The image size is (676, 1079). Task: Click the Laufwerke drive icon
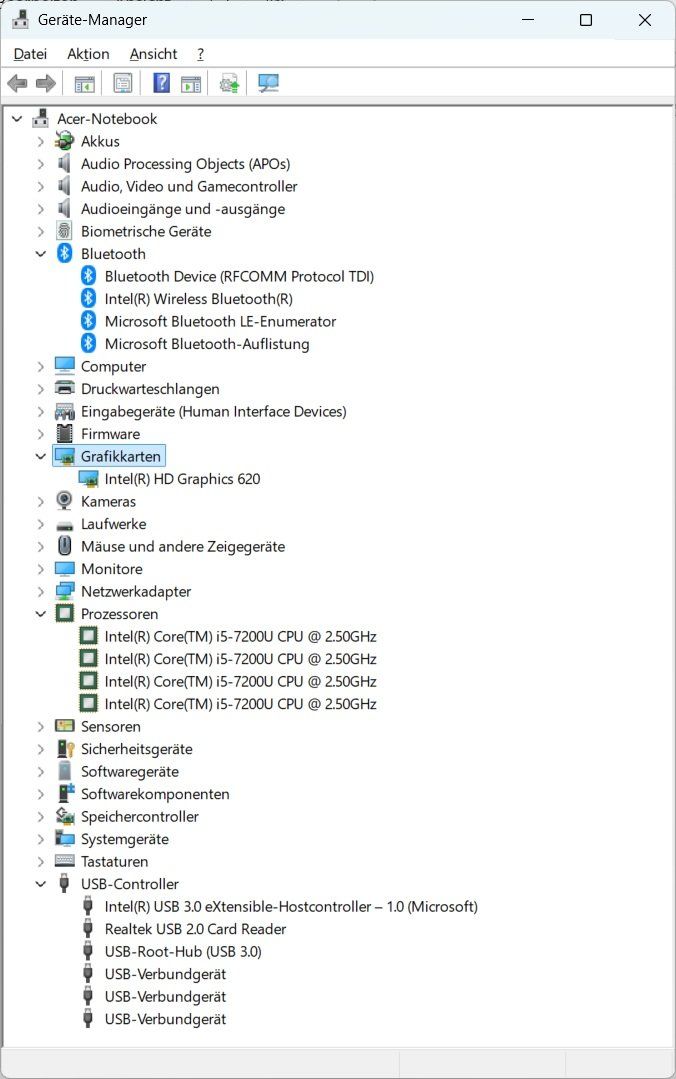[x=65, y=525]
